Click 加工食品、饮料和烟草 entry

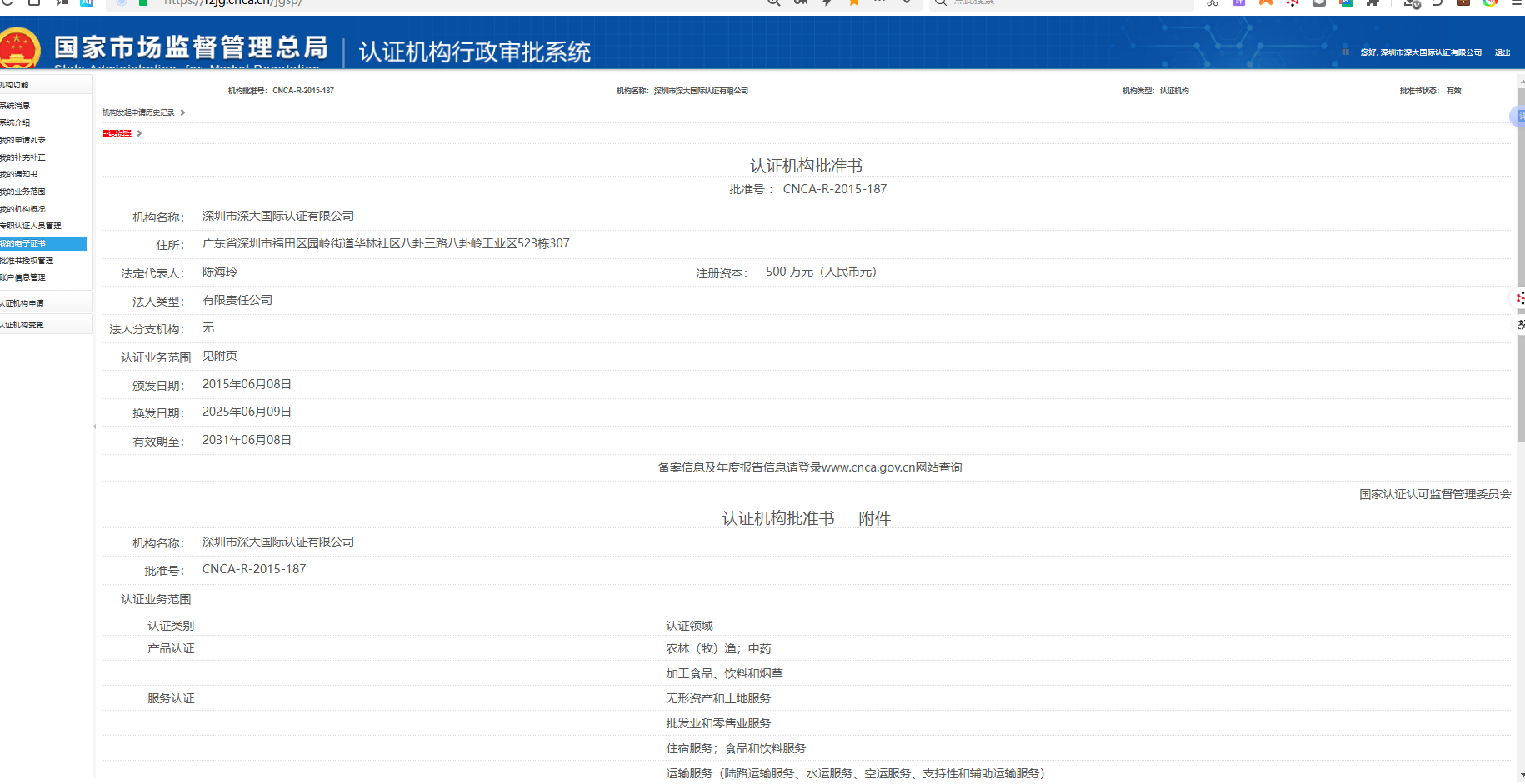(x=724, y=673)
